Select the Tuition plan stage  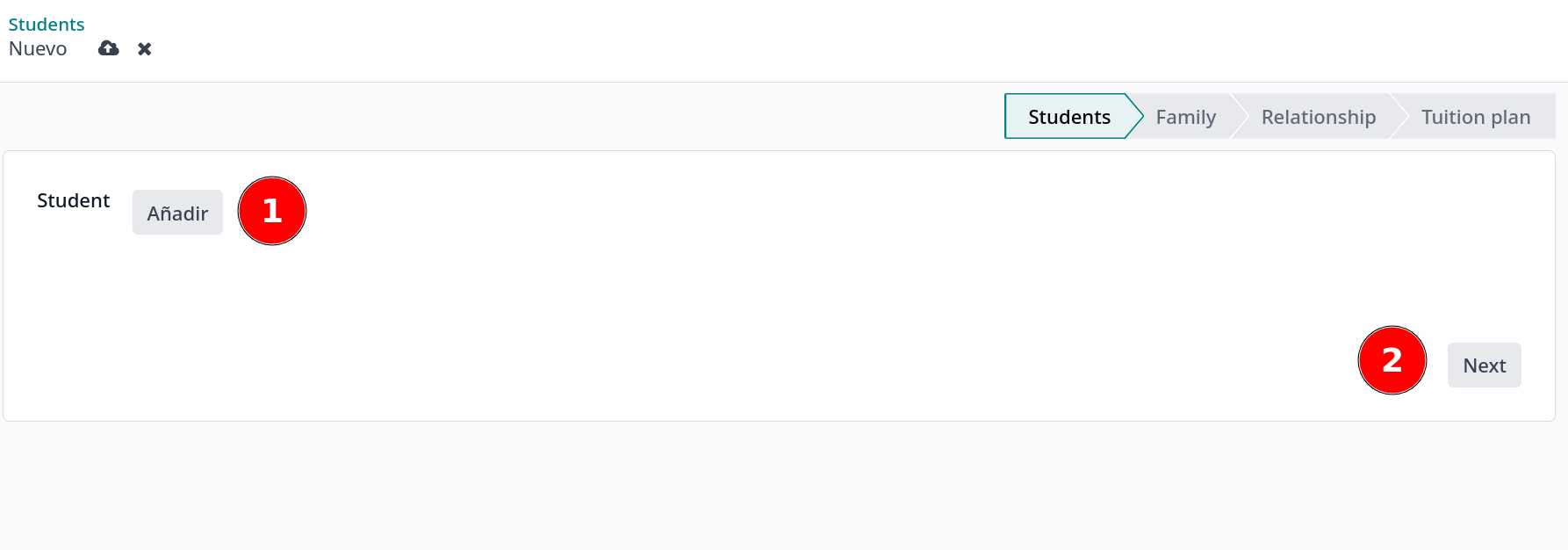(x=1475, y=117)
